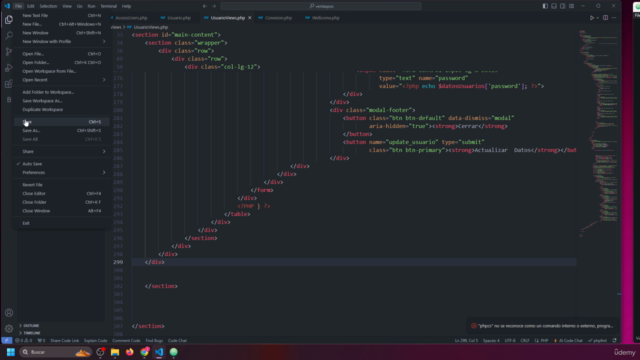Choose Save As... from File menu

coord(61,131)
